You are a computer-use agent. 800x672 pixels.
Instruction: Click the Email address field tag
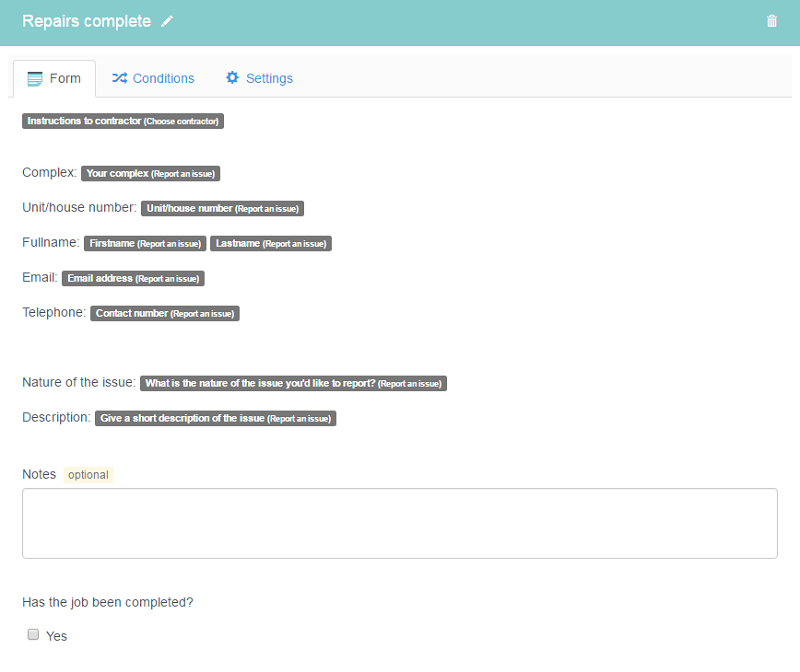pyautogui.click(x=133, y=278)
